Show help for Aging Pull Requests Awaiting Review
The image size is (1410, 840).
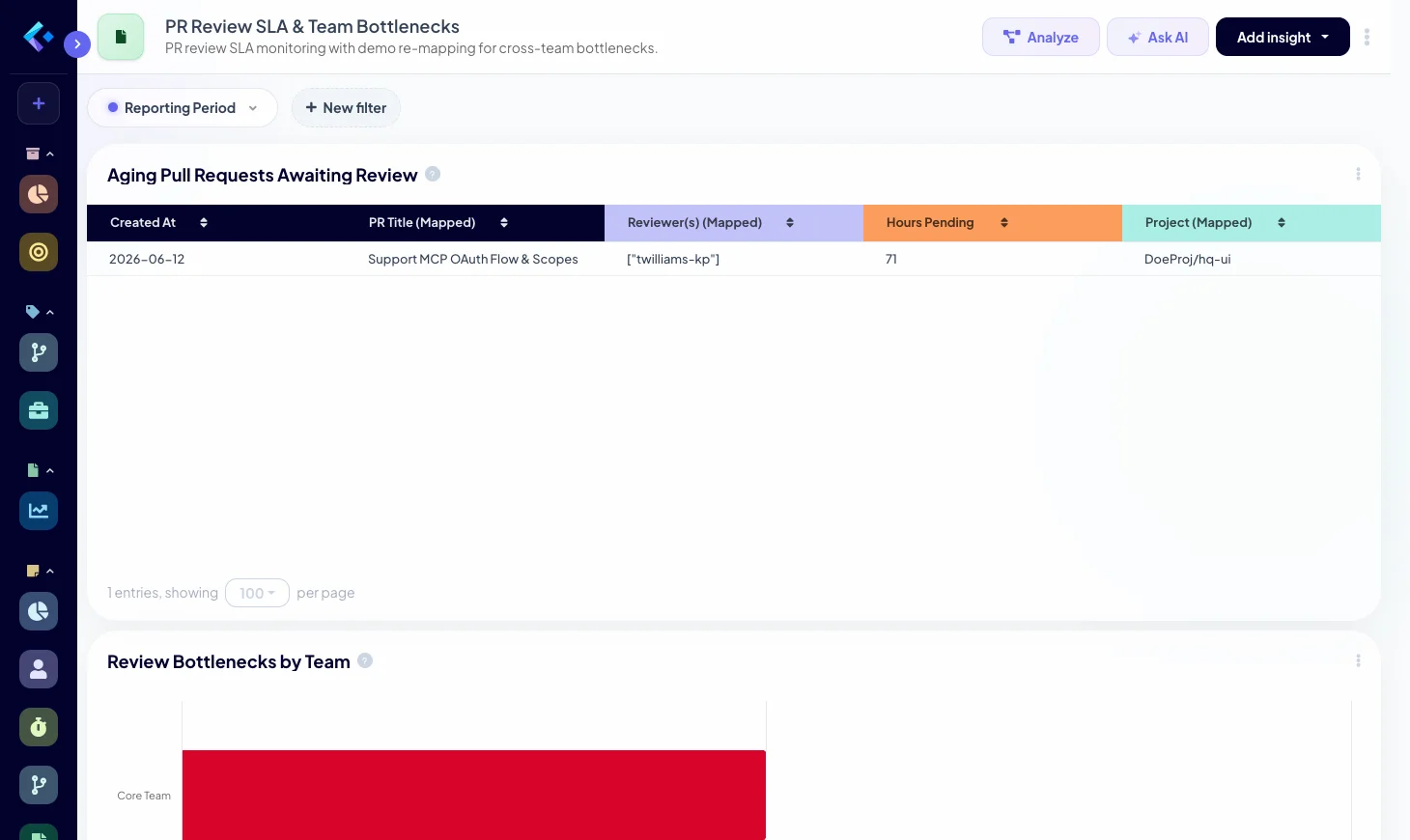tap(433, 174)
